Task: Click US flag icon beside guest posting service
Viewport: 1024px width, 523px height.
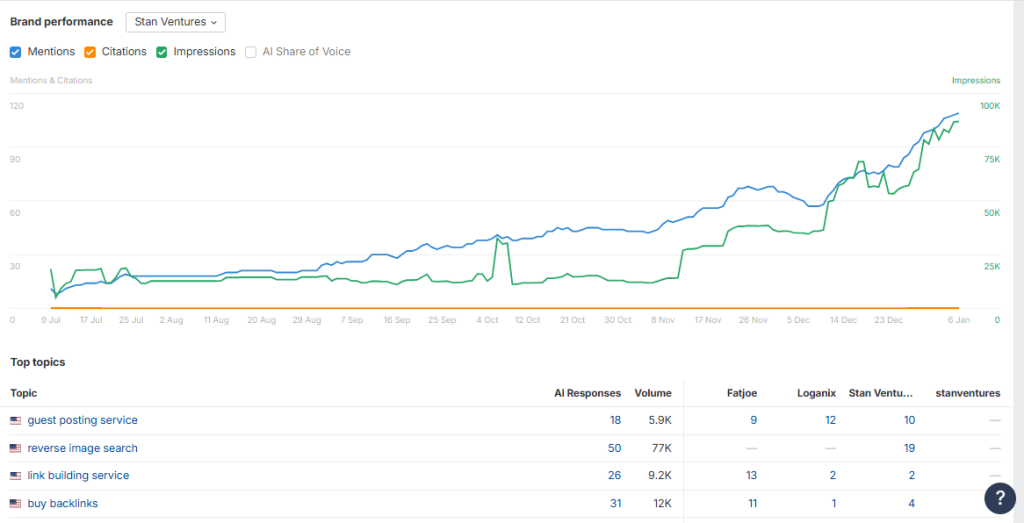Action: click(15, 421)
